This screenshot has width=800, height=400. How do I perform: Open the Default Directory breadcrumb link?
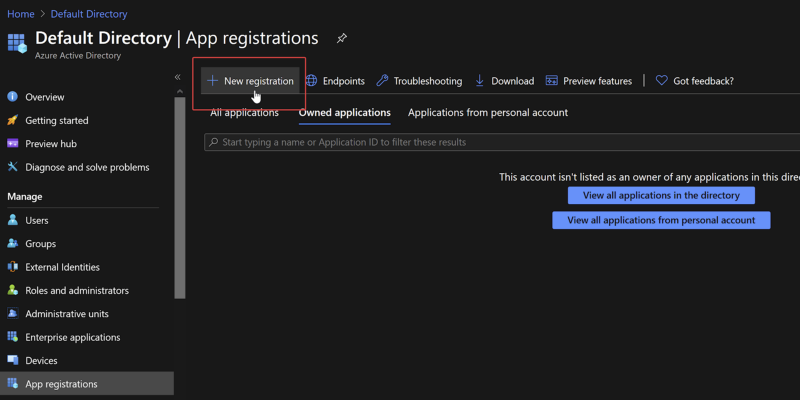[89, 14]
